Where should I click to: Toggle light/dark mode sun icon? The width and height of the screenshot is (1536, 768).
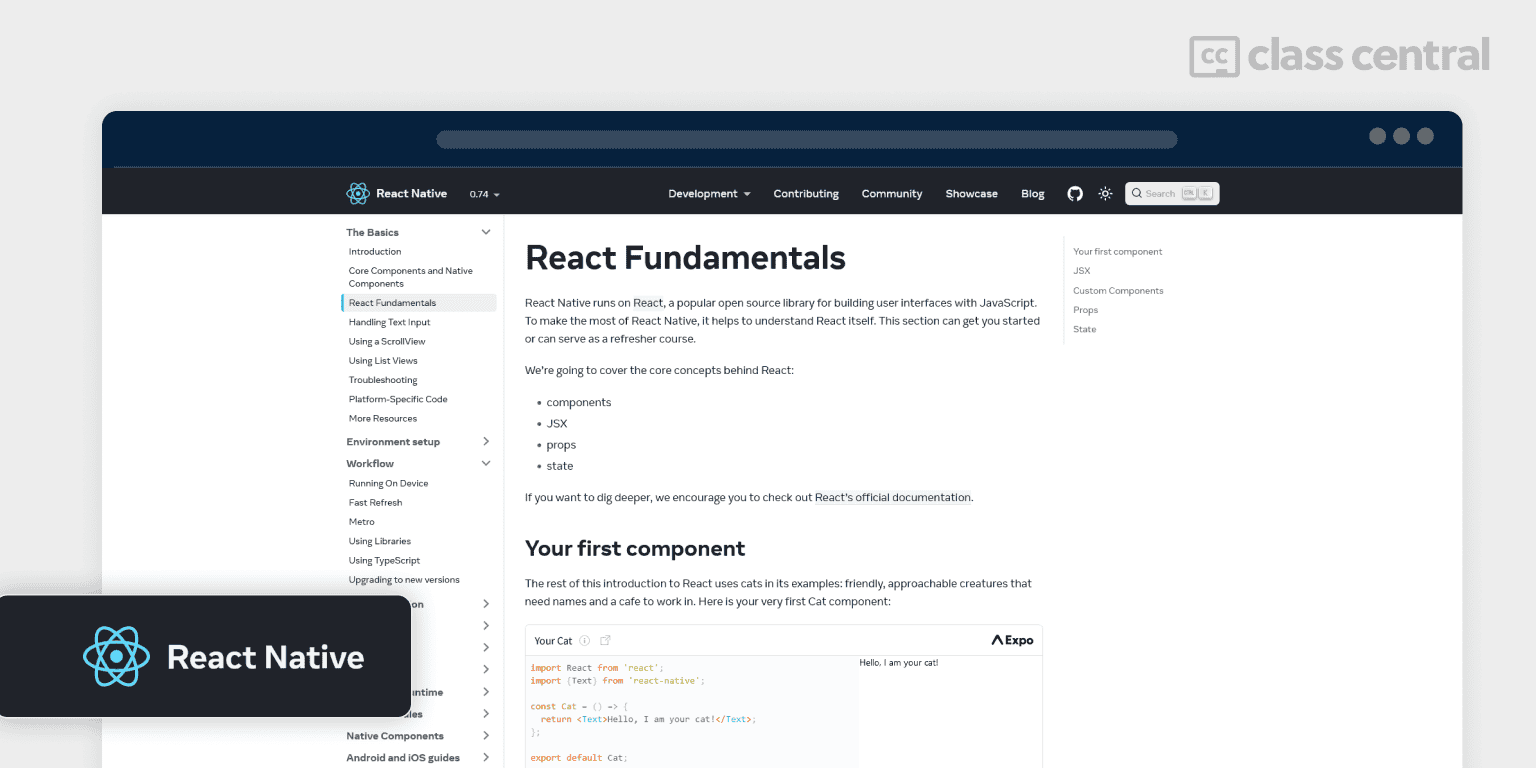tap(1105, 193)
